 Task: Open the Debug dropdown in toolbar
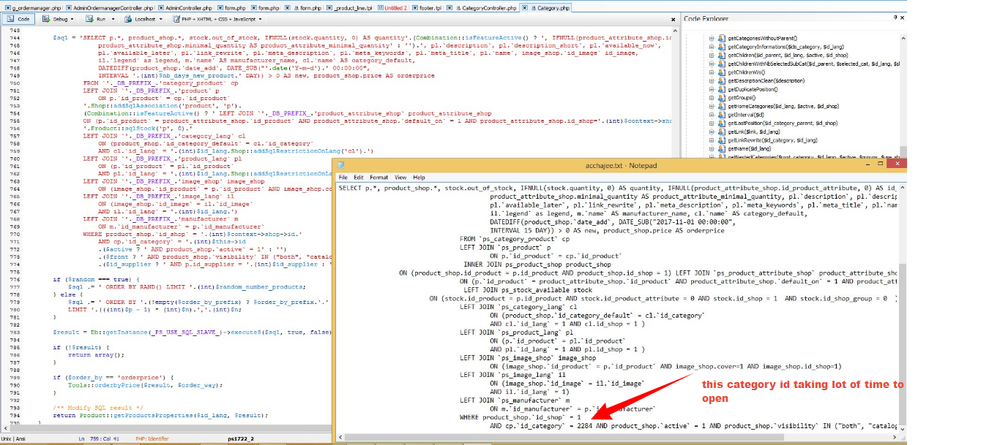59,19
